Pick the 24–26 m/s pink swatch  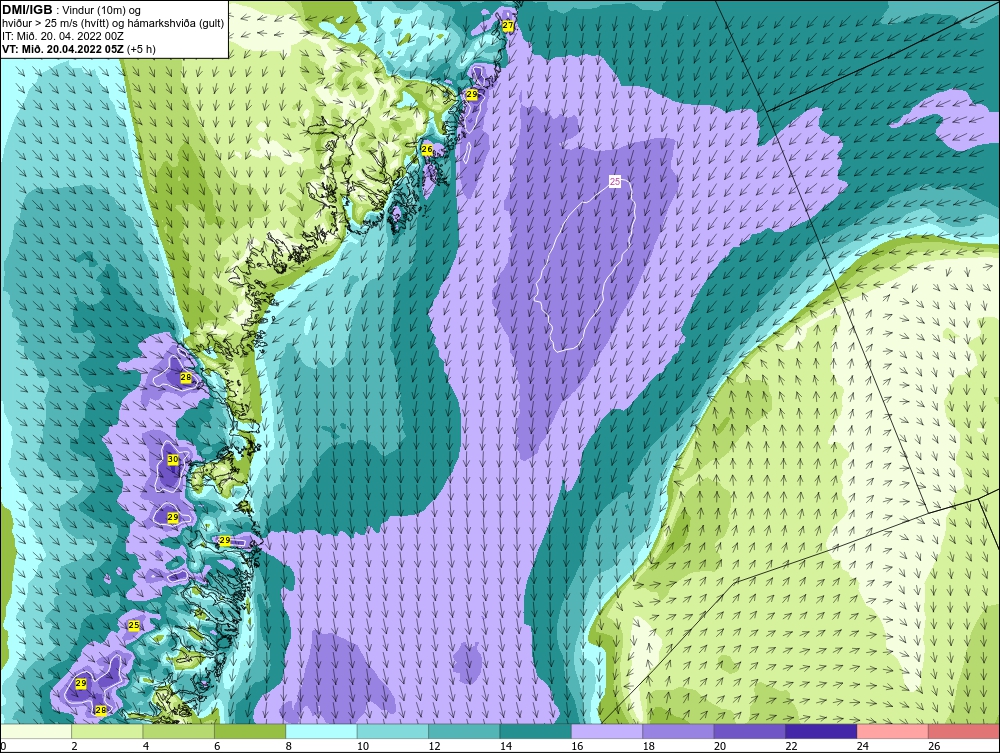click(893, 731)
